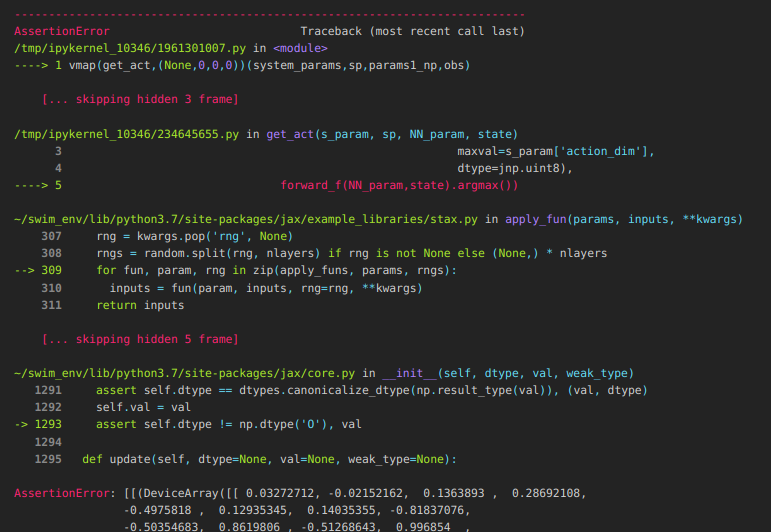771x532 pixels.
Task: Click the '<module>' label
Action: (x=300, y=48)
